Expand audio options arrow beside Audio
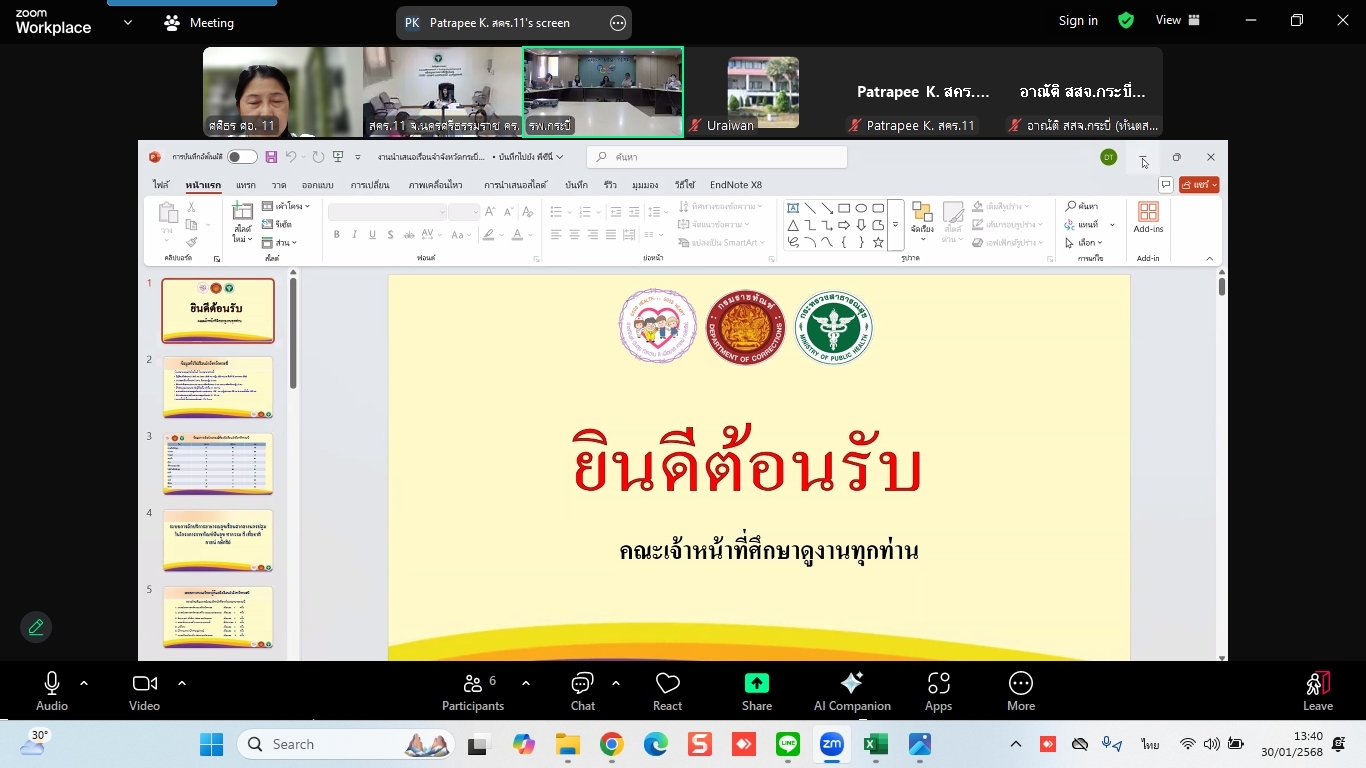The image size is (1366, 768). [84, 683]
